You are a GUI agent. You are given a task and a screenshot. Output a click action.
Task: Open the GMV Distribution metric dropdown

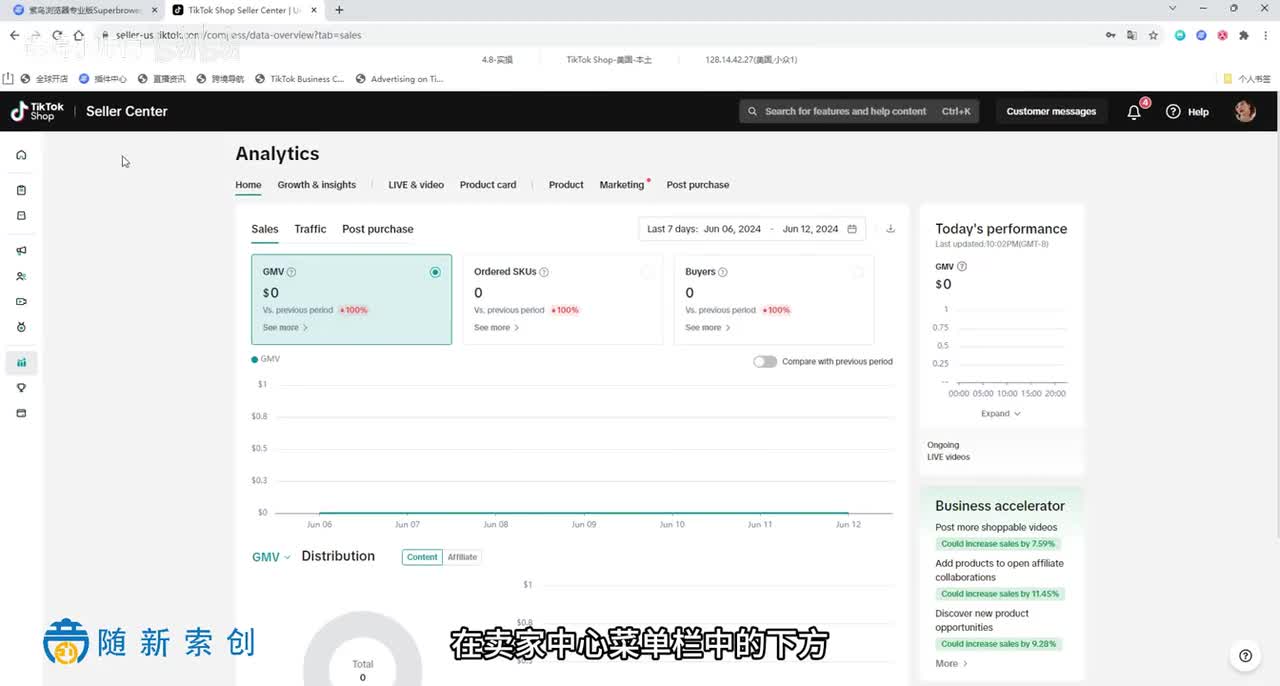[x=271, y=557]
